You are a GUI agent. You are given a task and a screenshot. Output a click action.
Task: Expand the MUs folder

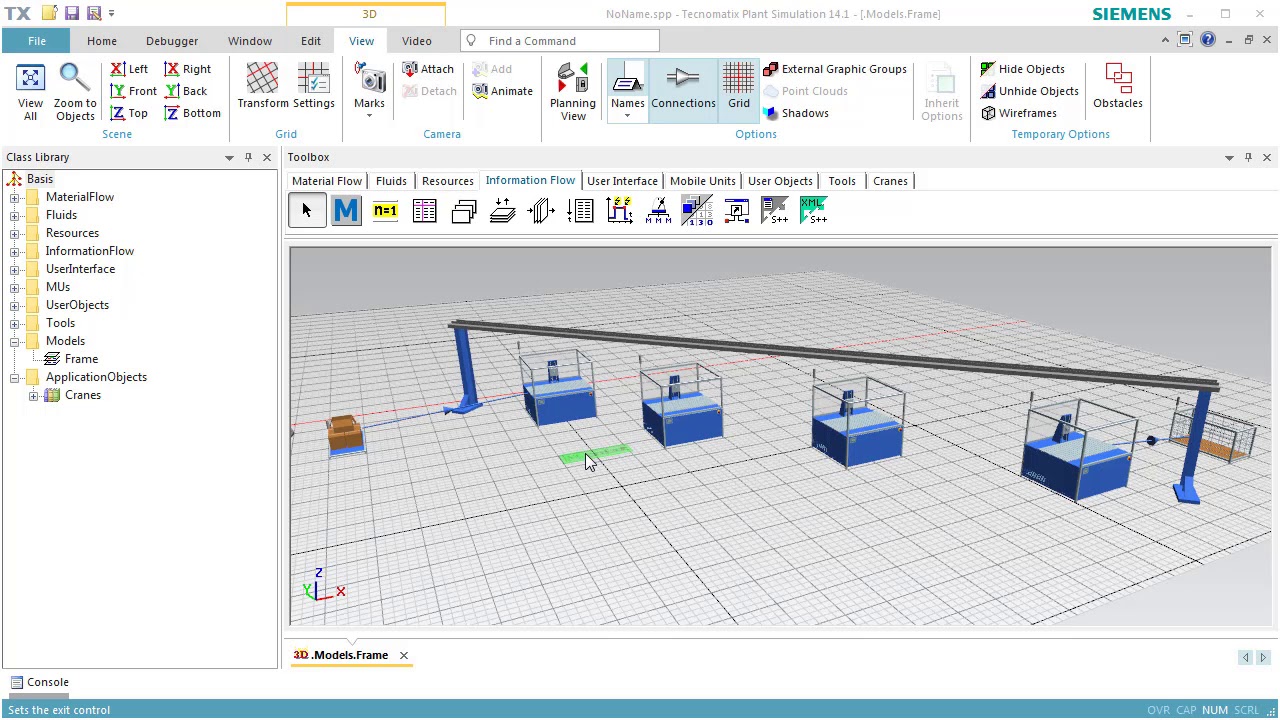tap(15, 287)
